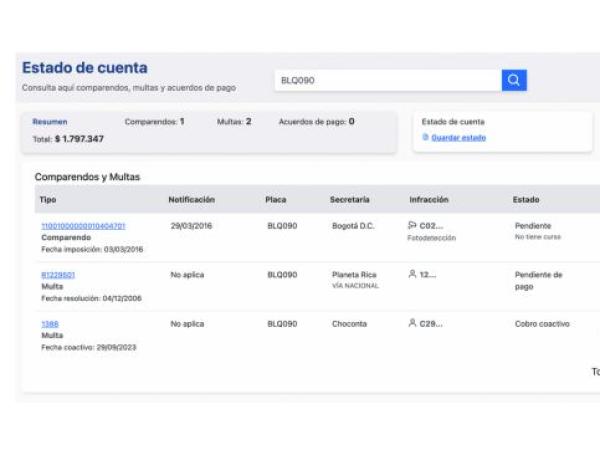This screenshot has width=600, height=455.
Task: Click the Choconta secretaría cell
Action: tap(349, 324)
